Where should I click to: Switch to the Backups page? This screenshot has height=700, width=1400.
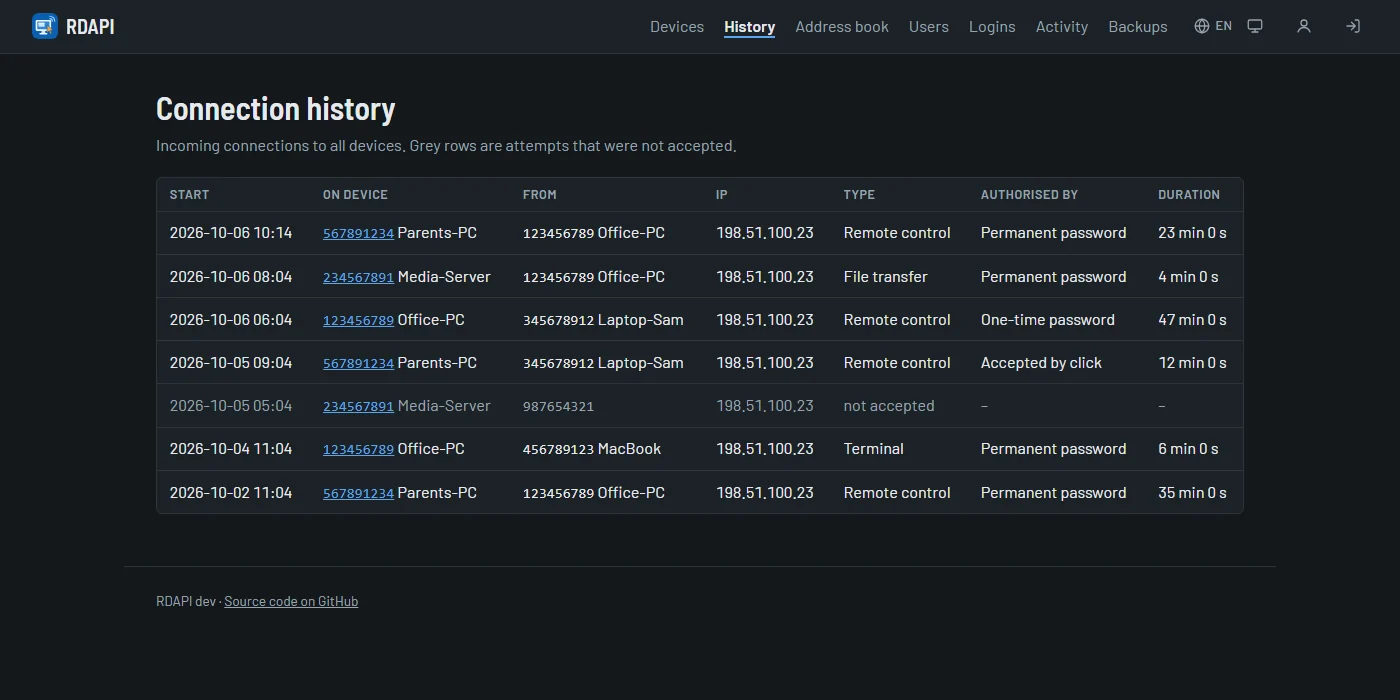(x=1138, y=27)
